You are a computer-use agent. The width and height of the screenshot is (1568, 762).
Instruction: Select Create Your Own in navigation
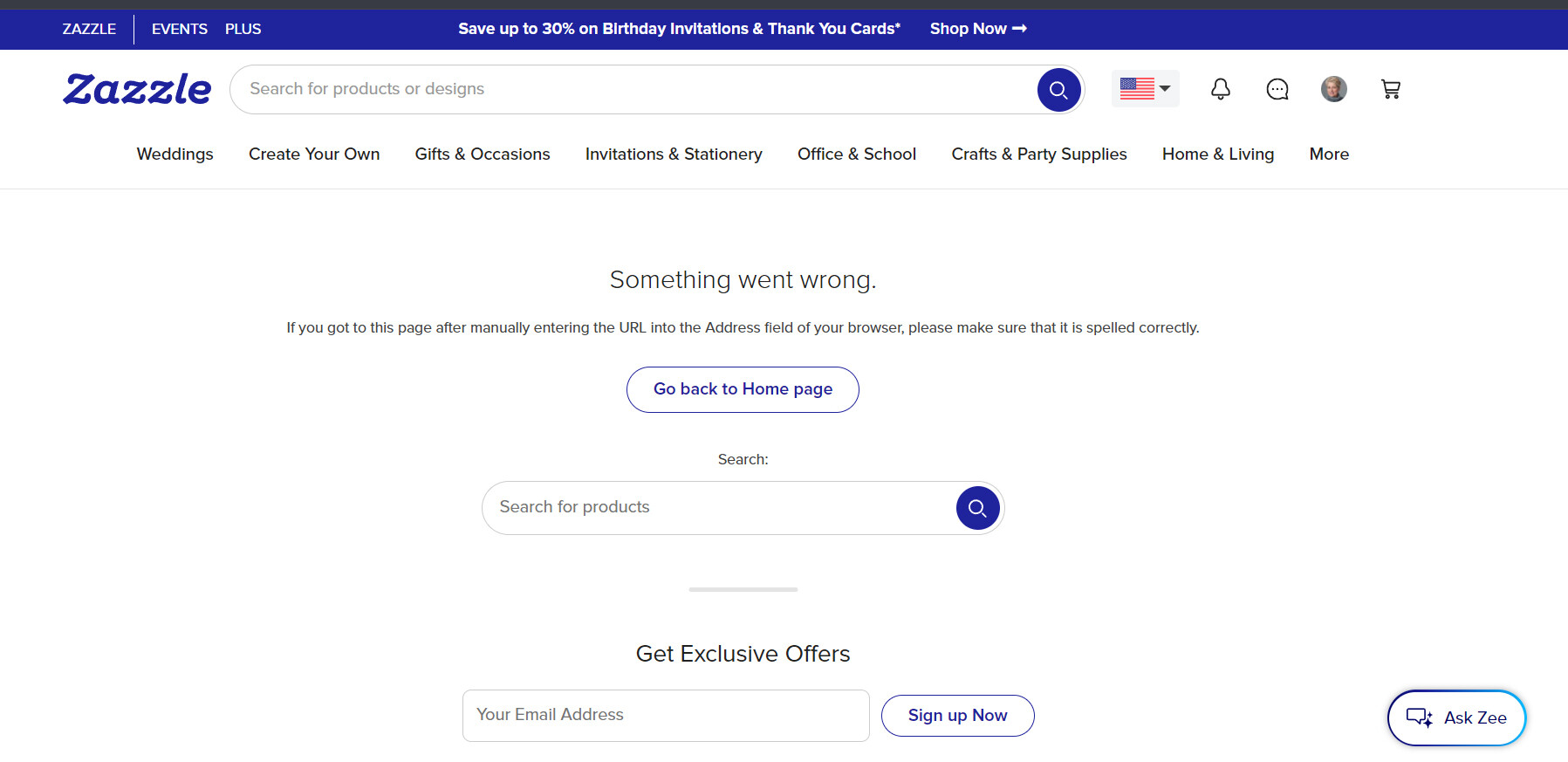click(314, 154)
